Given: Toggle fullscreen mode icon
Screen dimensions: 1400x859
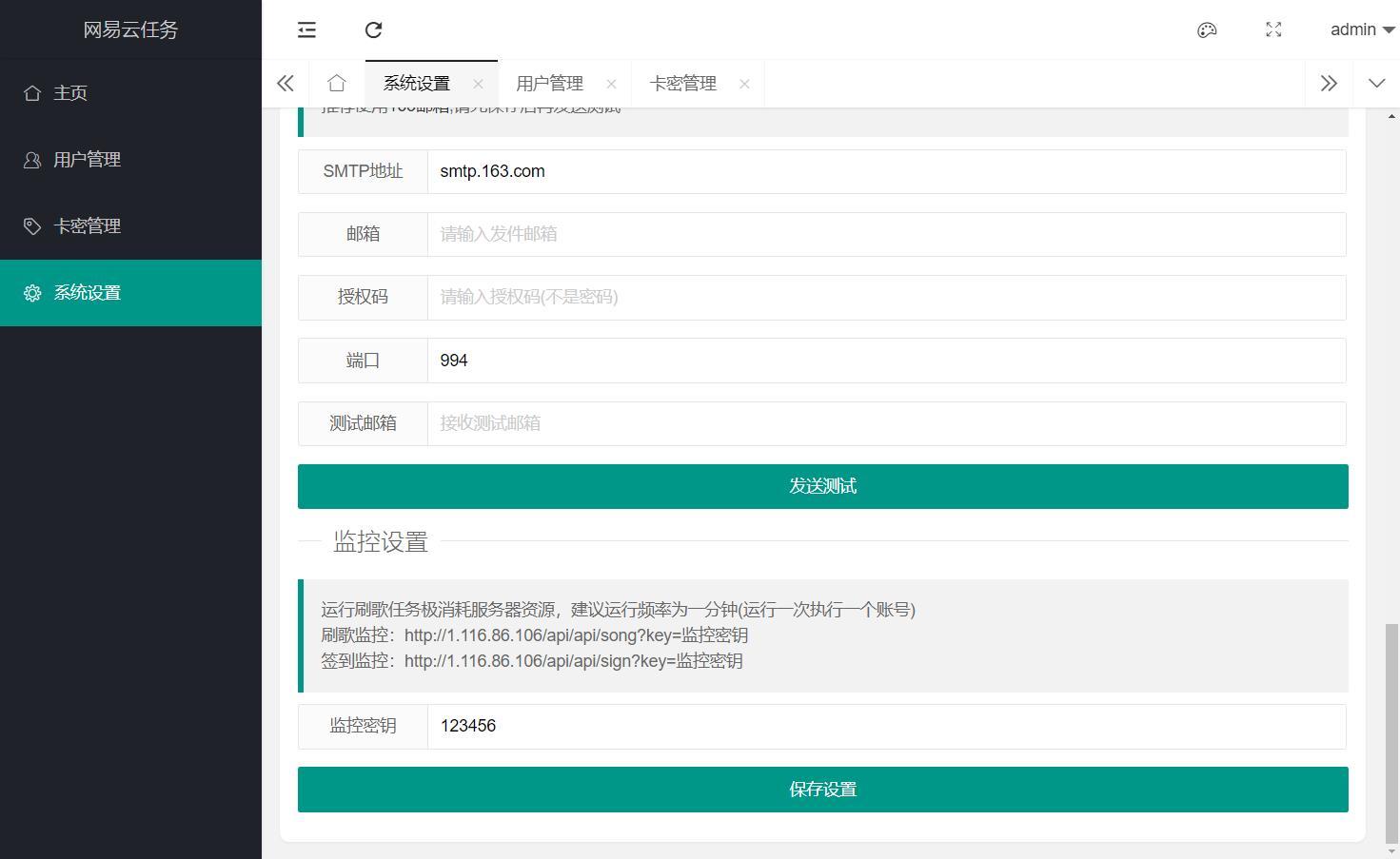Looking at the screenshot, I should (1273, 30).
